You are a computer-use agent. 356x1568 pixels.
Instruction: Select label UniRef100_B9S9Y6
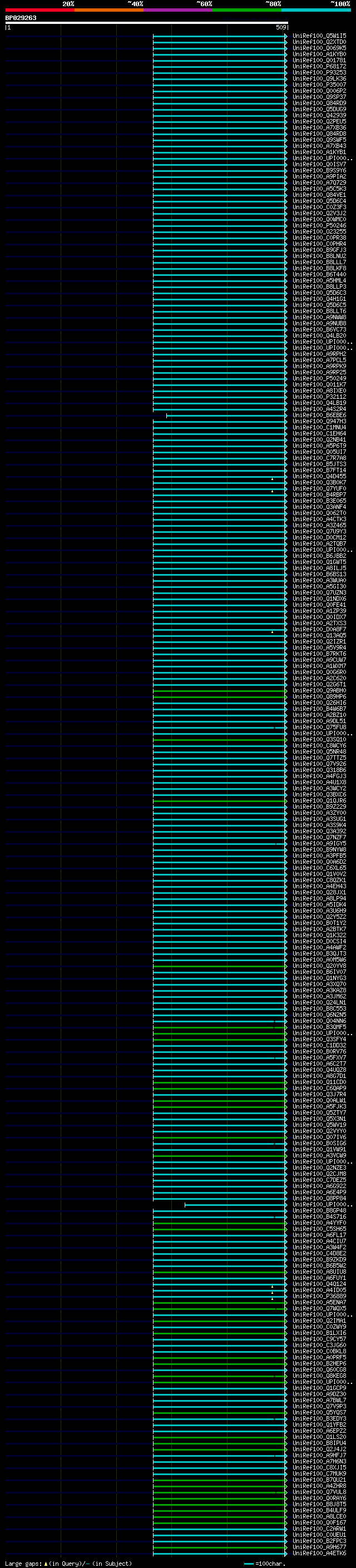pyautogui.click(x=319, y=170)
